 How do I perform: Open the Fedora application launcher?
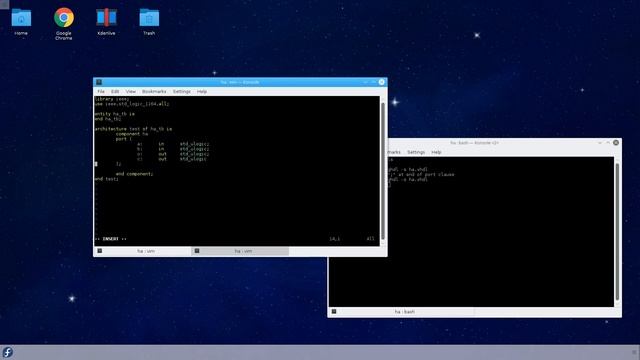coord(7,352)
